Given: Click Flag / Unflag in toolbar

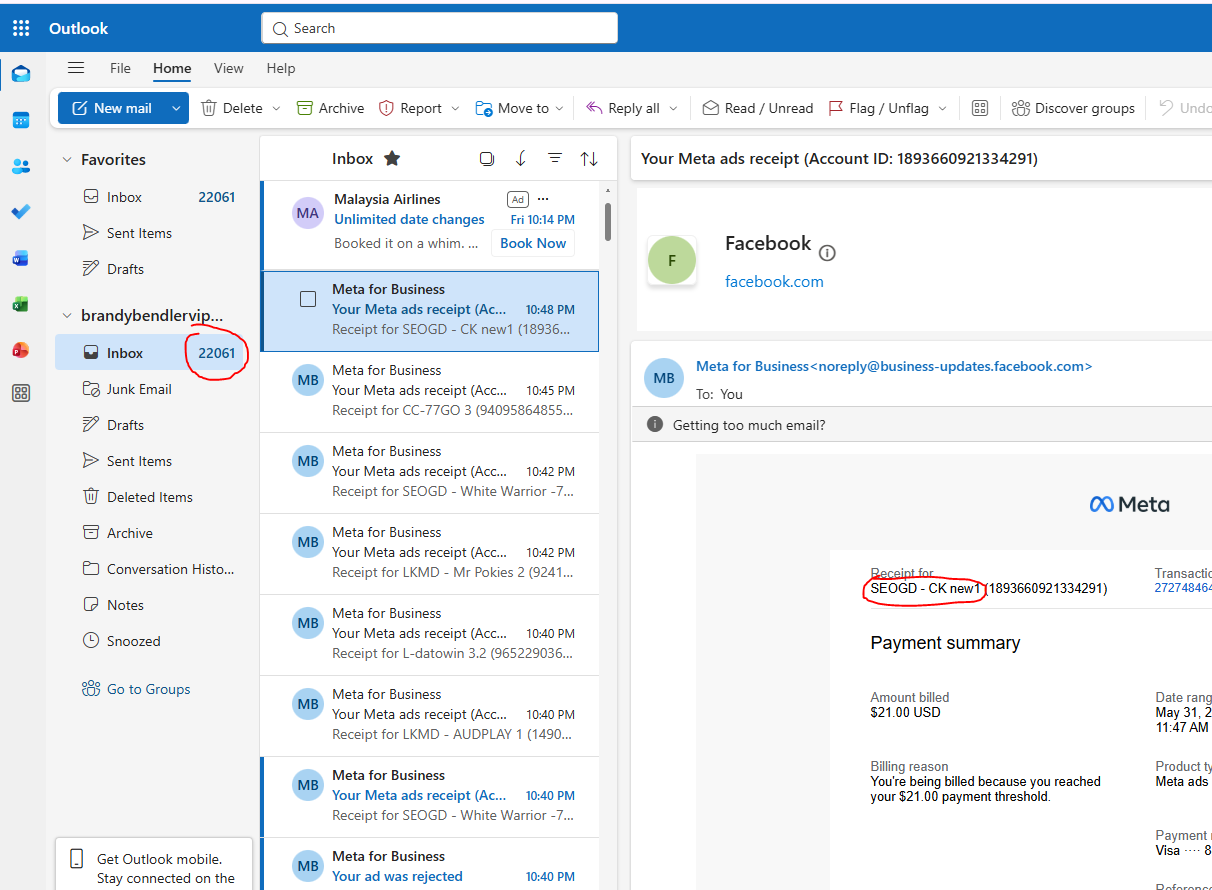Looking at the screenshot, I should [879, 108].
